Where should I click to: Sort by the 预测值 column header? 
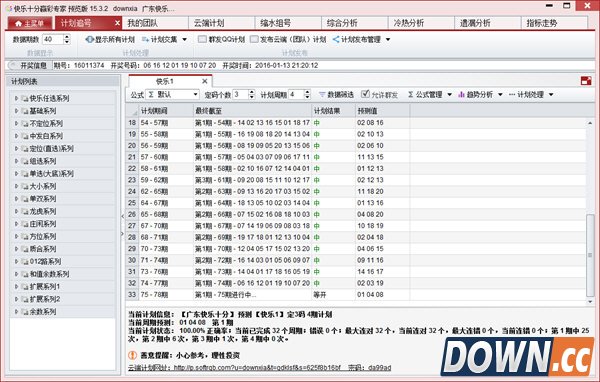click(382, 111)
